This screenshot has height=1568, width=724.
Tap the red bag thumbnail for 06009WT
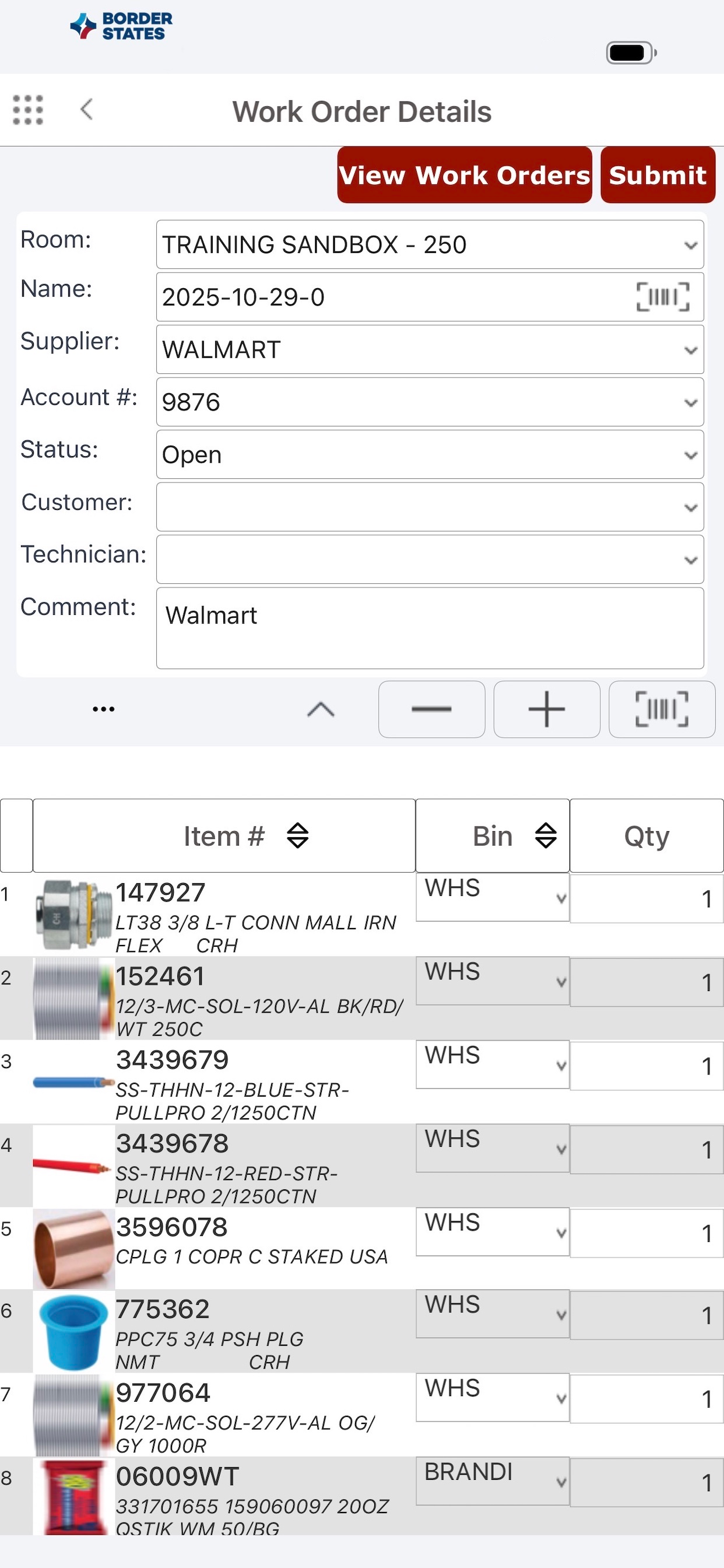coord(73,1496)
